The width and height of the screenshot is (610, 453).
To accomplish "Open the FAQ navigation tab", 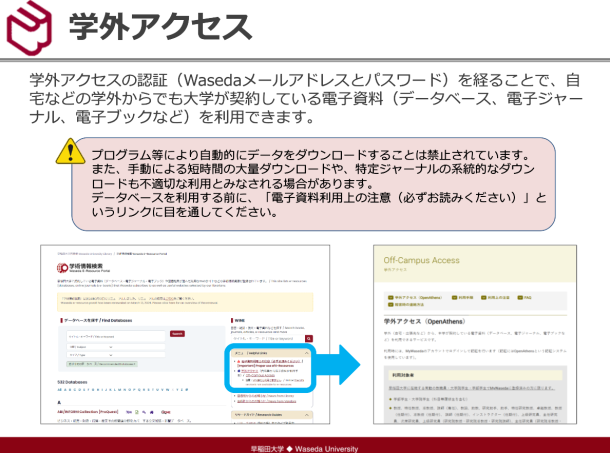I will coord(526,297).
